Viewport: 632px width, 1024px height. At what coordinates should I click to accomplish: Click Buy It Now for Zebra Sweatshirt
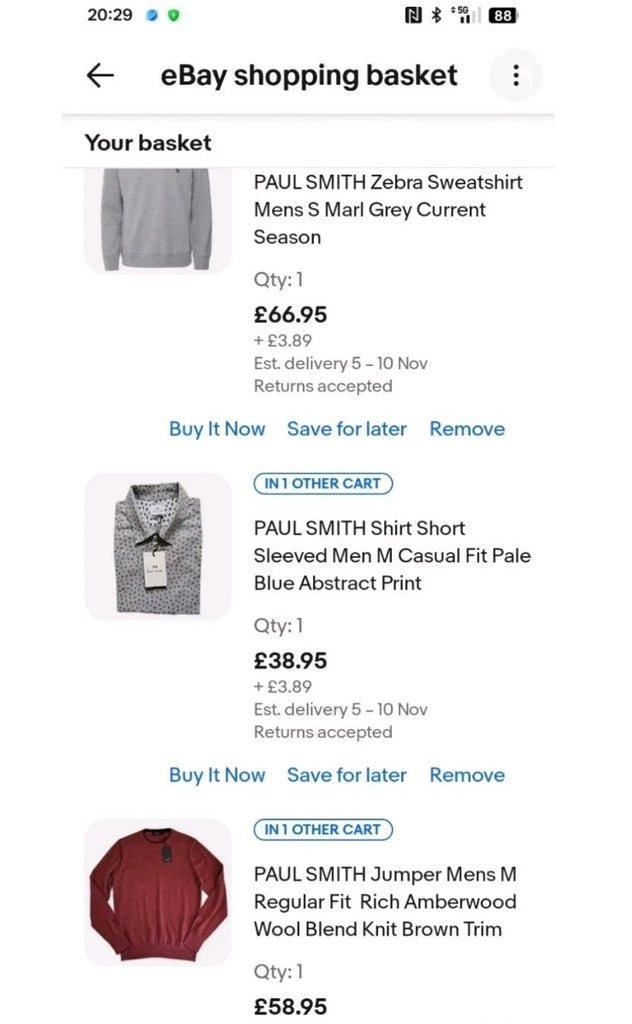(x=217, y=429)
